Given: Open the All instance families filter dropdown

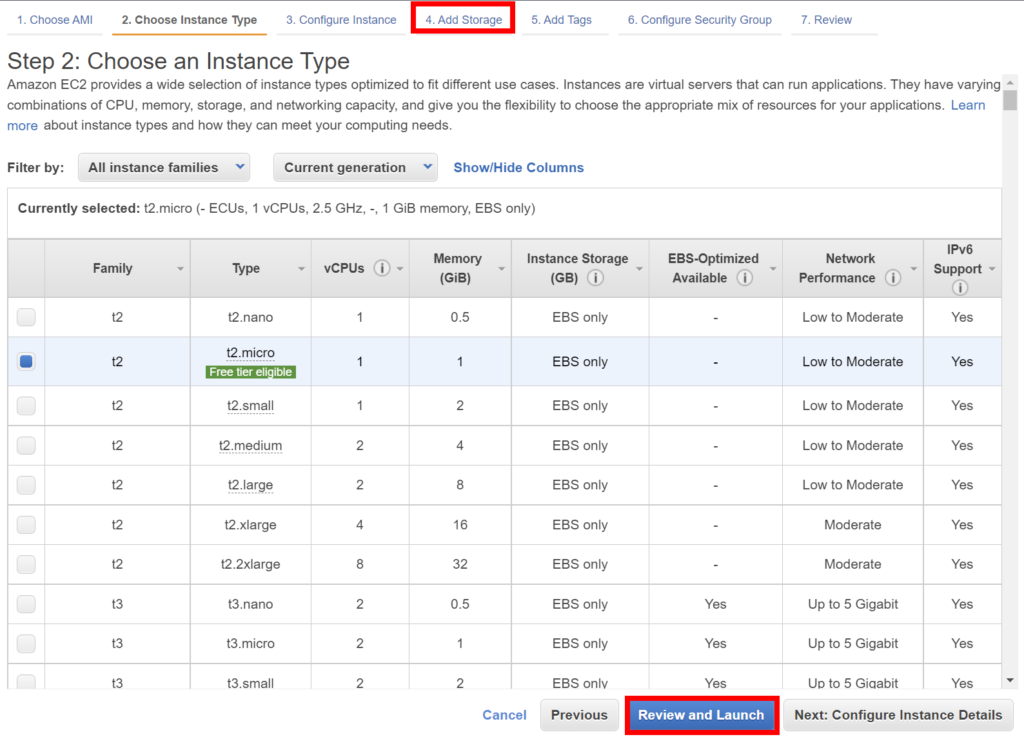Looking at the screenshot, I should [x=164, y=168].
